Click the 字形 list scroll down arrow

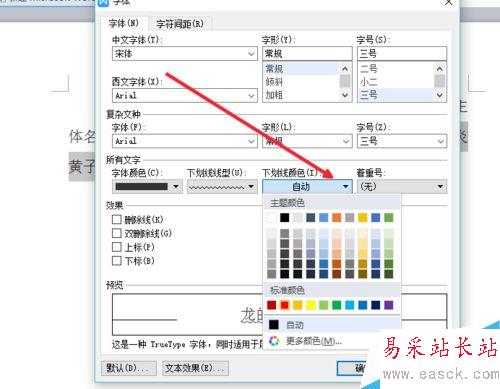coord(345,95)
